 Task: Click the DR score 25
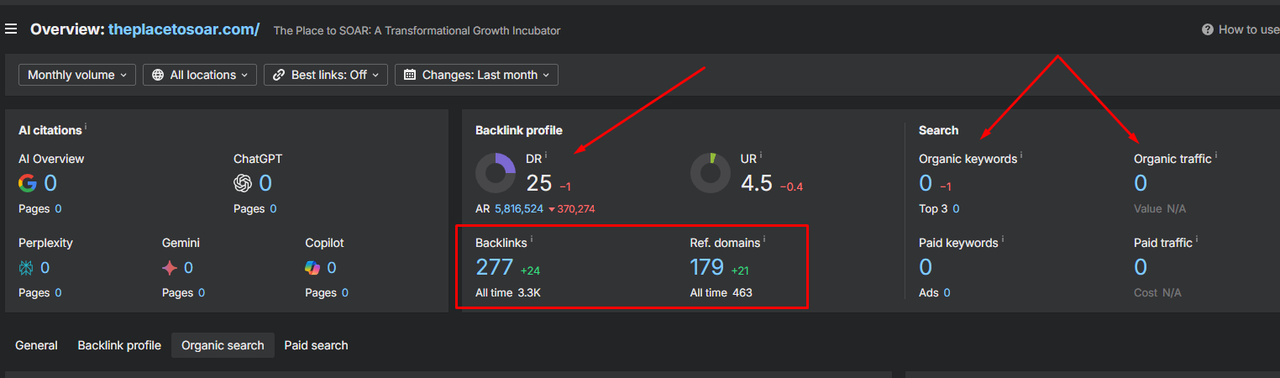click(x=539, y=183)
